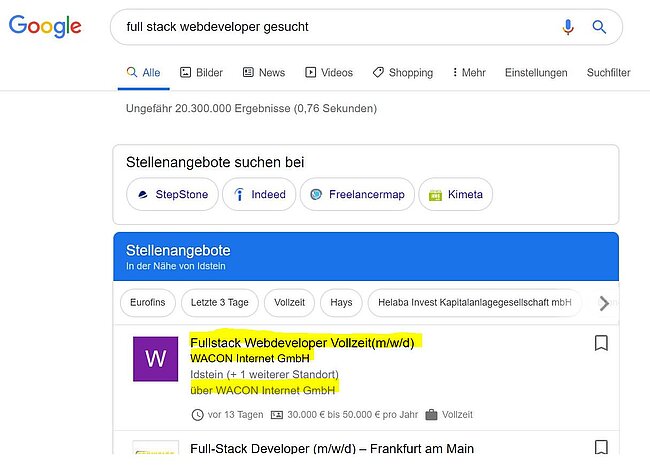
Task: Bookmark the Full-Stack Developer Frankfurt job
Action: 601,447
